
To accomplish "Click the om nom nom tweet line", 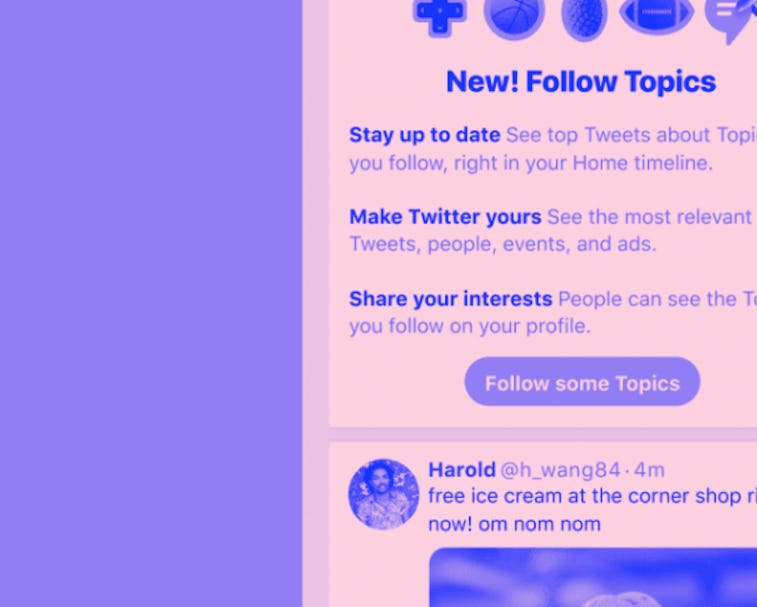I will [x=515, y=524].
